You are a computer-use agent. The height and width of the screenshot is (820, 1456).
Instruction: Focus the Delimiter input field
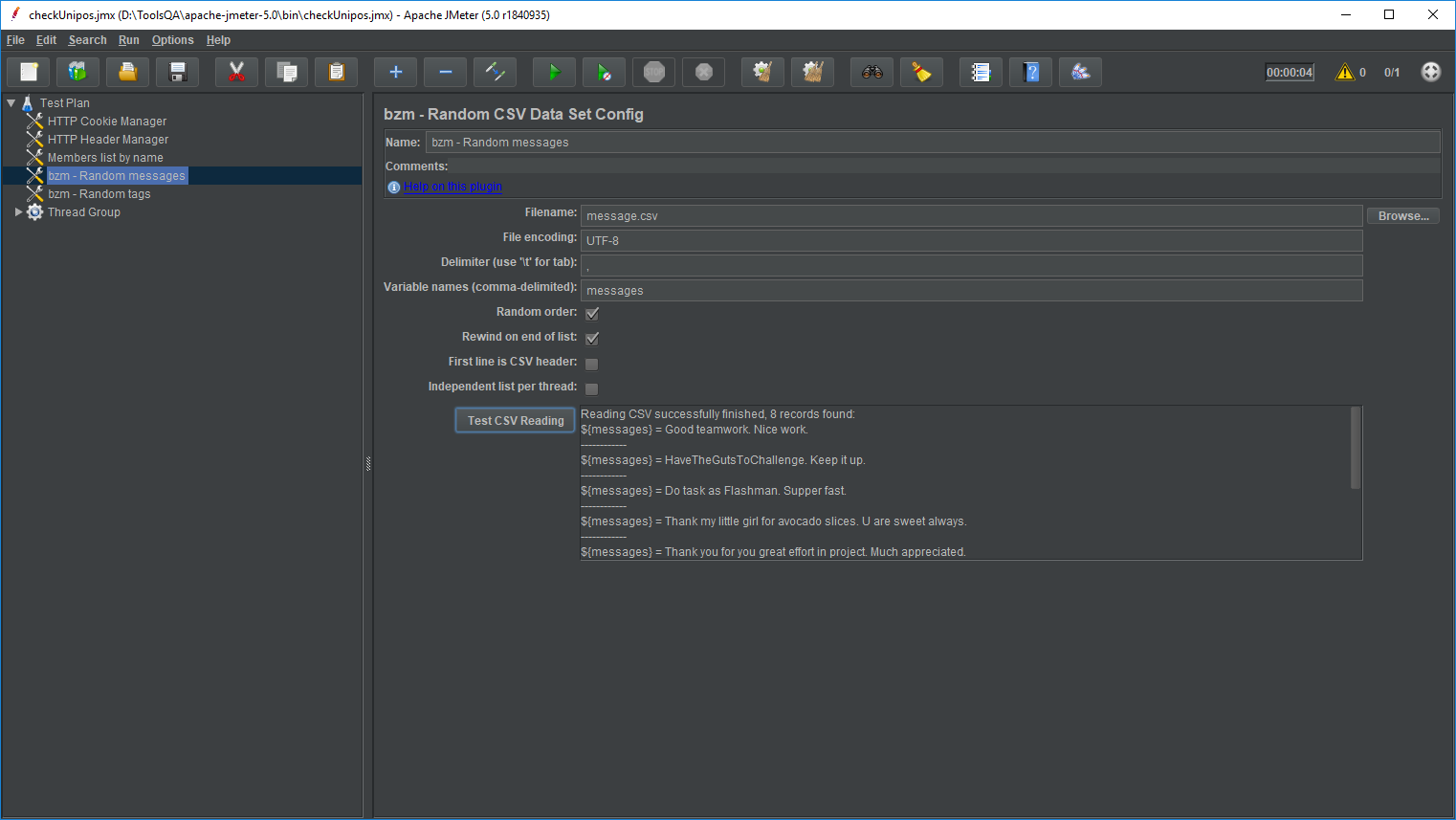point(971,266)
